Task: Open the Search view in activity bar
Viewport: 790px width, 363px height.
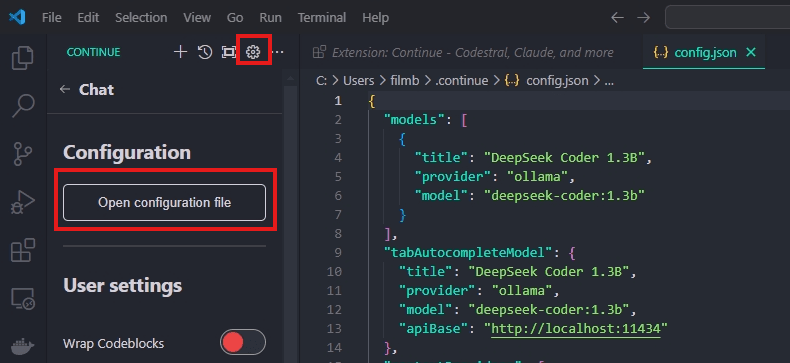Action: tap(23, 106)
